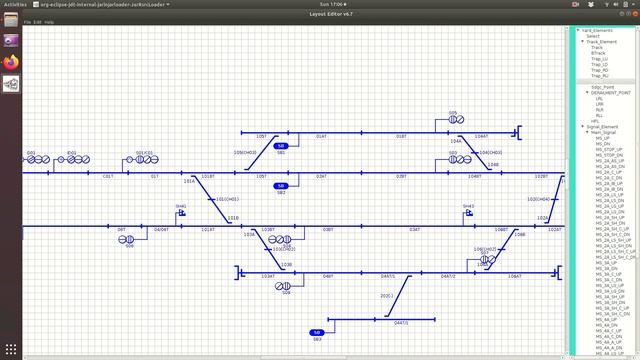Select the RLL derailment point item
Image resolution: width=640 pixels, height=360 pixels.
(x=599, y=116)
